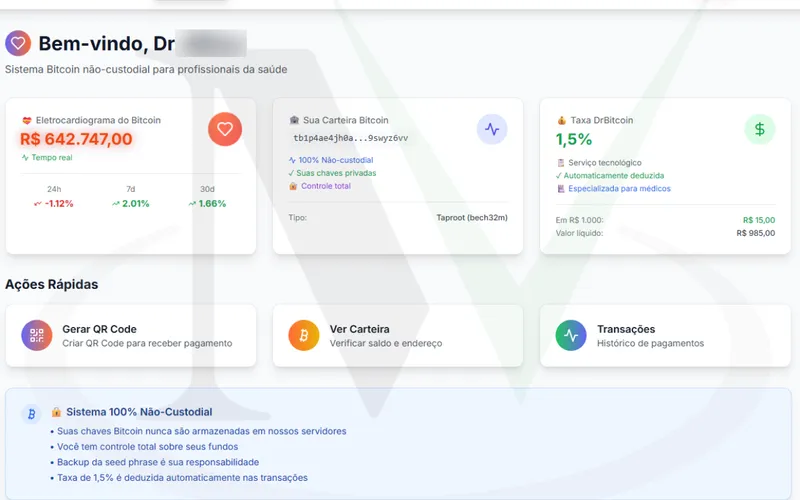Screen dimensions: 800x500
Task: Click the small heart emoji before Eletrocardiograma do Bitcoin
Action: pyautogui.click(x=27, y=120)
